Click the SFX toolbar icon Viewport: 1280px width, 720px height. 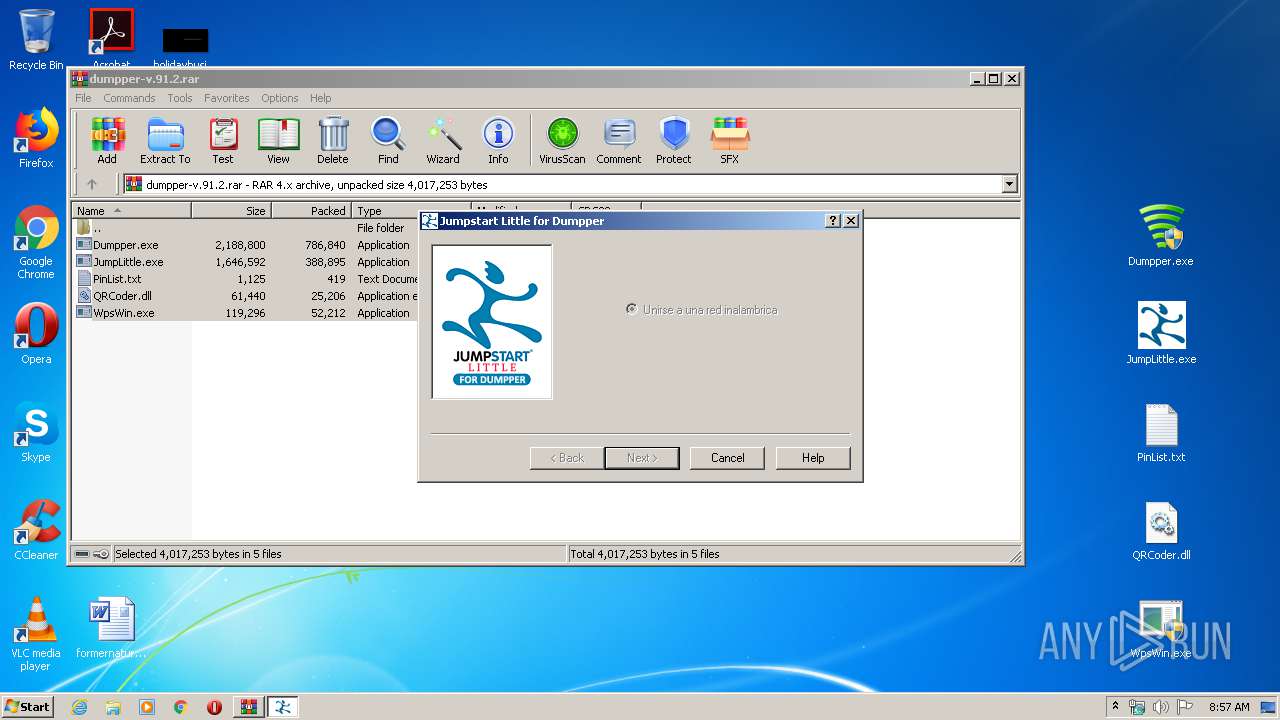(x=730, y=140)
